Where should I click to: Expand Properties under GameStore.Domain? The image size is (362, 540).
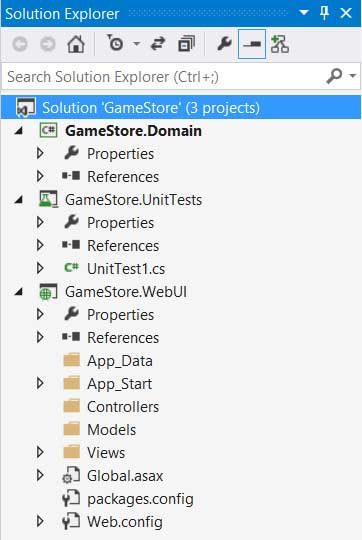[40, 154]
